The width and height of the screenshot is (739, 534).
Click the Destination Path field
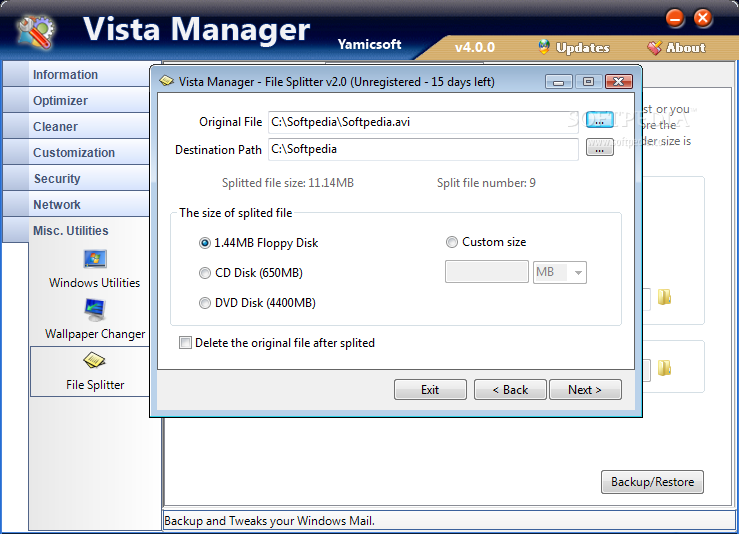tap(423, 149)
